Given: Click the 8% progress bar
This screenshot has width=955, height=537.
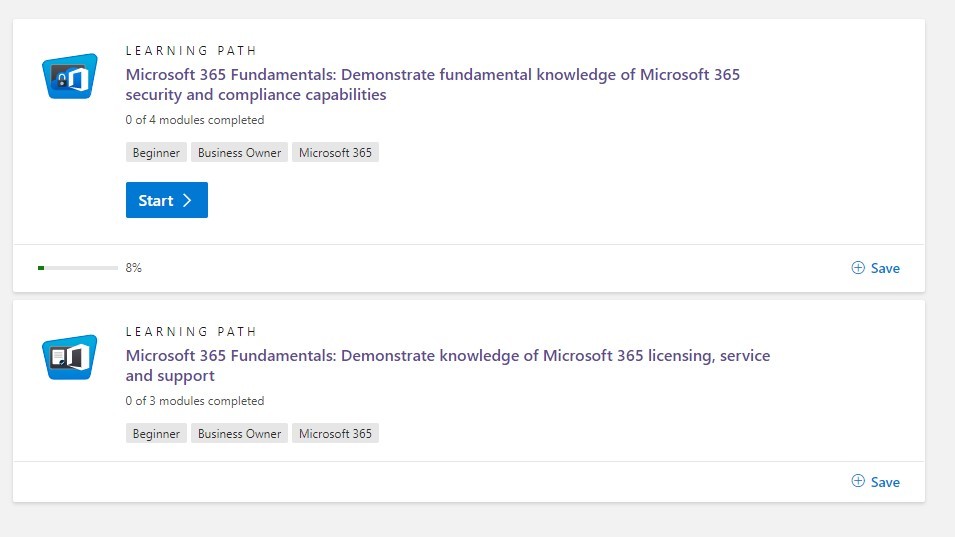Looking at the screenshot, I should click(x=78, y=268).
